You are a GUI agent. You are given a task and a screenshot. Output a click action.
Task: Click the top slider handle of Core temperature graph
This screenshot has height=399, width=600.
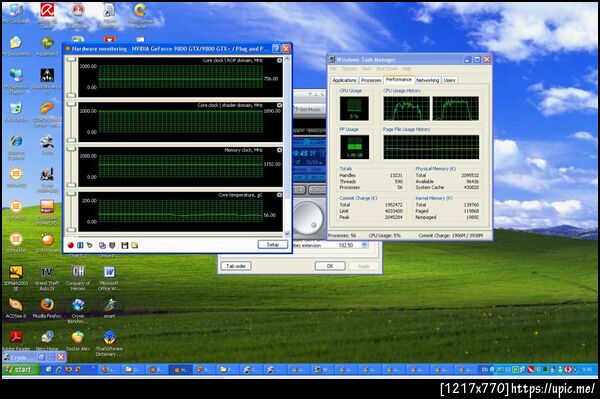[72, 194]
